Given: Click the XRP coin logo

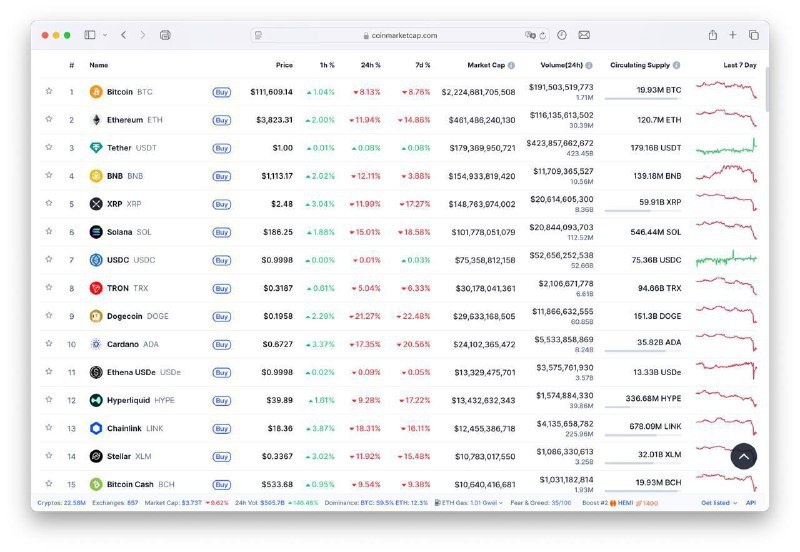Looking at the screenshot, I should point(96,204).
